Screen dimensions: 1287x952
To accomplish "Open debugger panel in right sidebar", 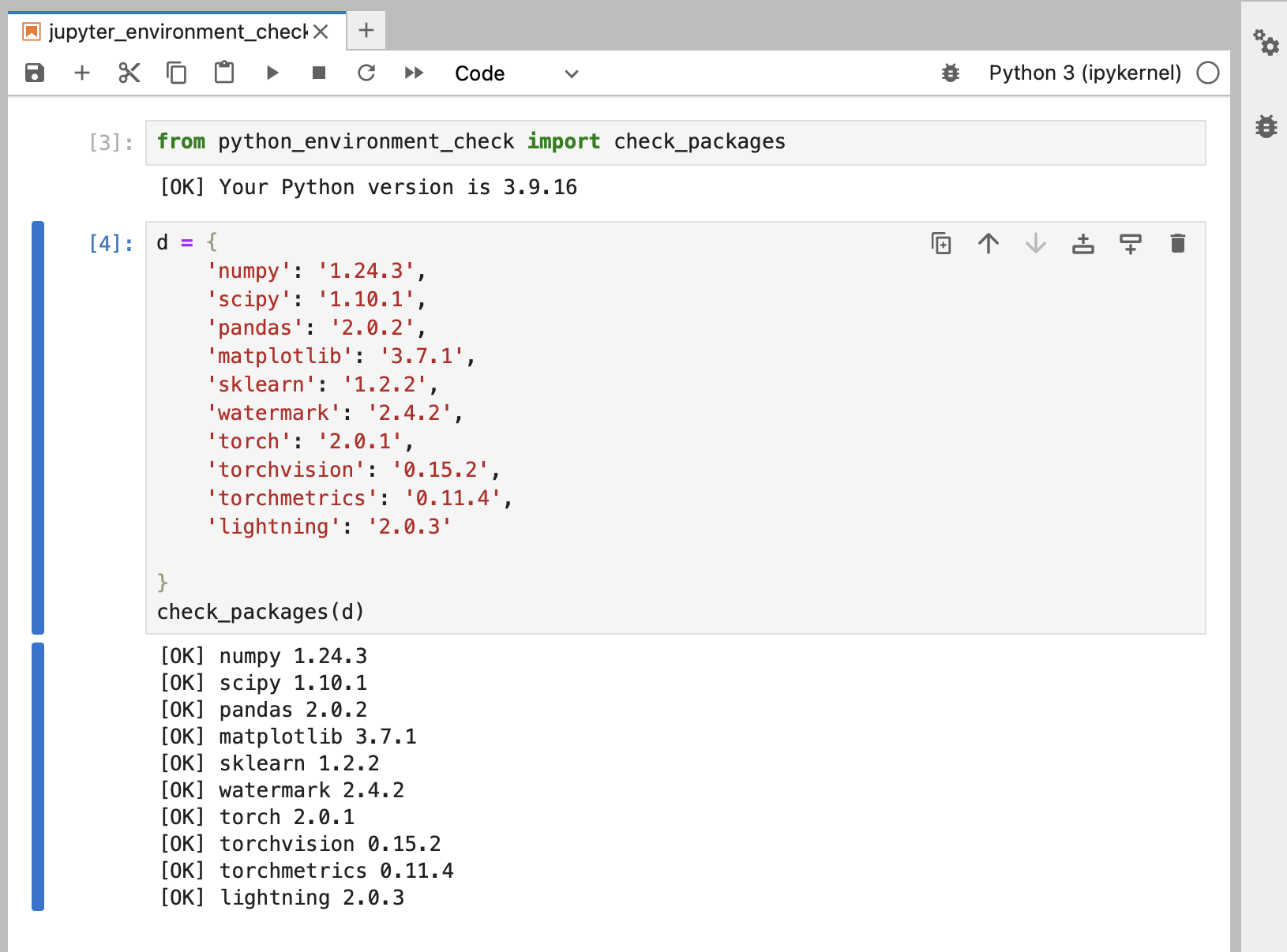I will point(1266,126).
